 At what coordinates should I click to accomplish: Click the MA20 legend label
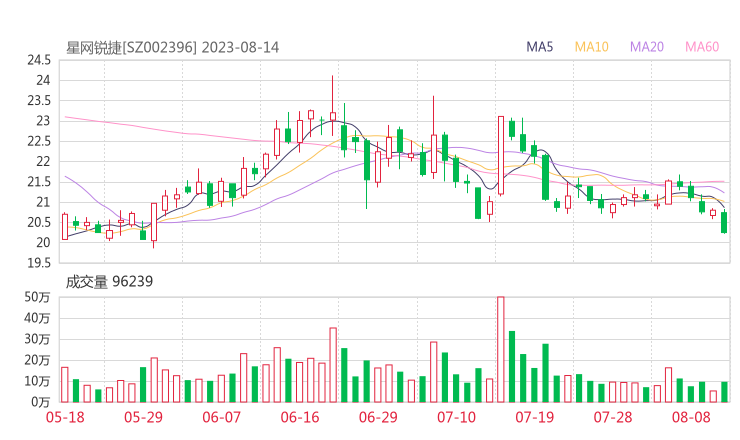click(647, 47)
